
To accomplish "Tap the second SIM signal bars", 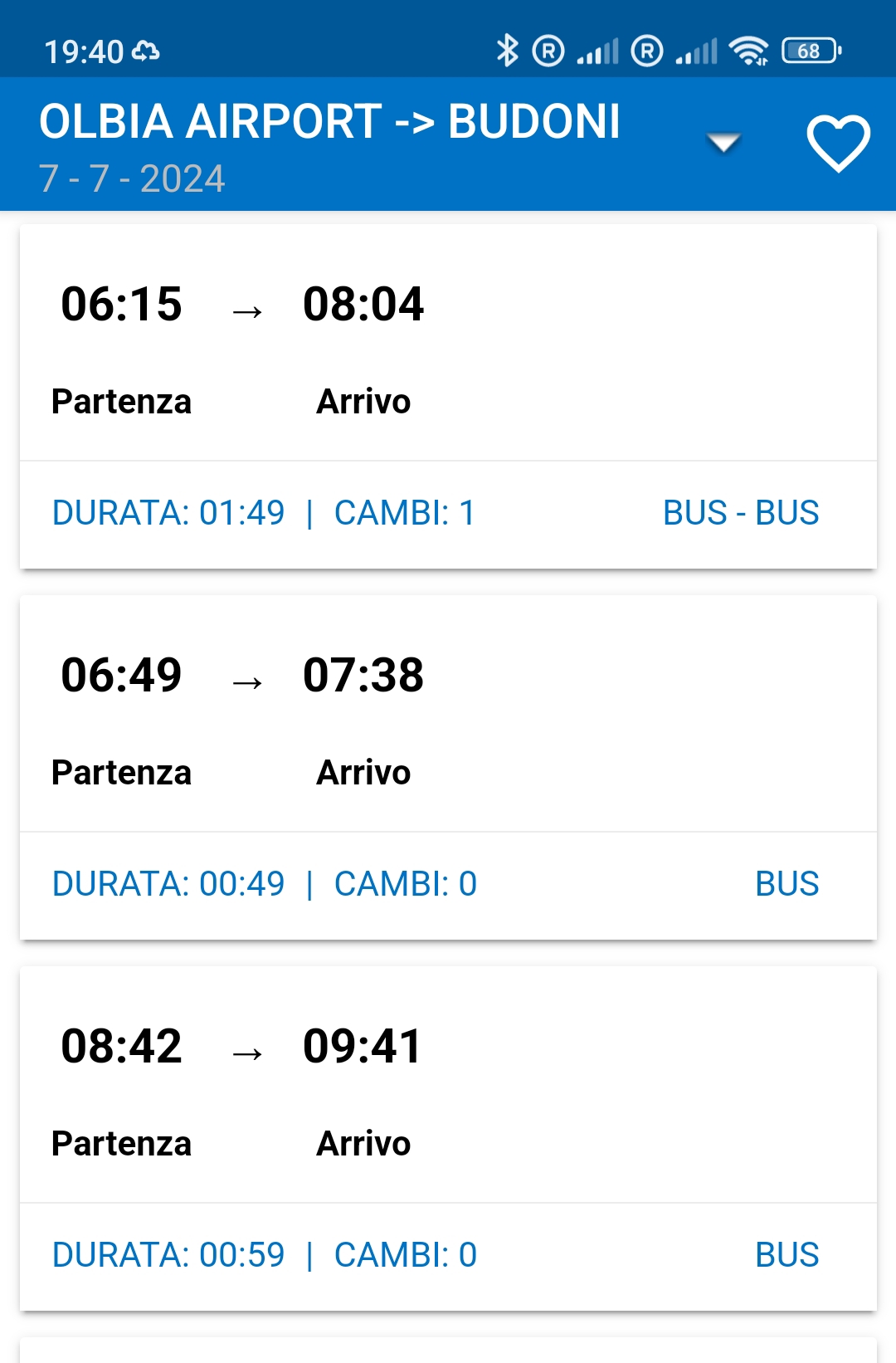I will 697,51.
